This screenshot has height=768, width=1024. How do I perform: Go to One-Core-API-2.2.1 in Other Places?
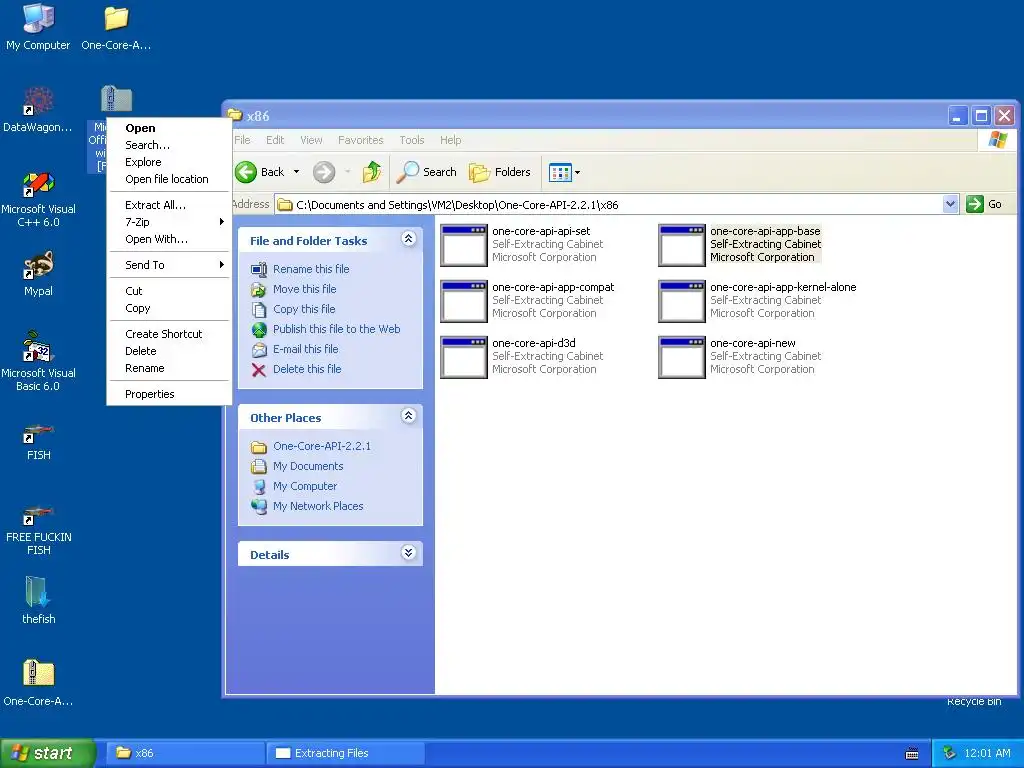pos(321,446)
